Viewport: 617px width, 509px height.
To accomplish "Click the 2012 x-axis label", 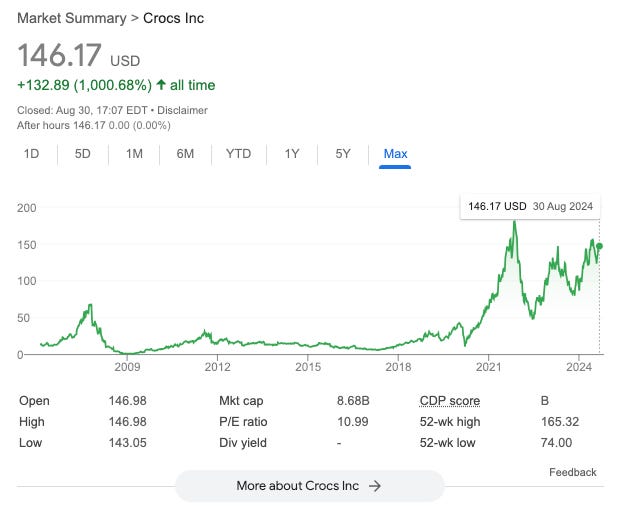I will (218, 367).
